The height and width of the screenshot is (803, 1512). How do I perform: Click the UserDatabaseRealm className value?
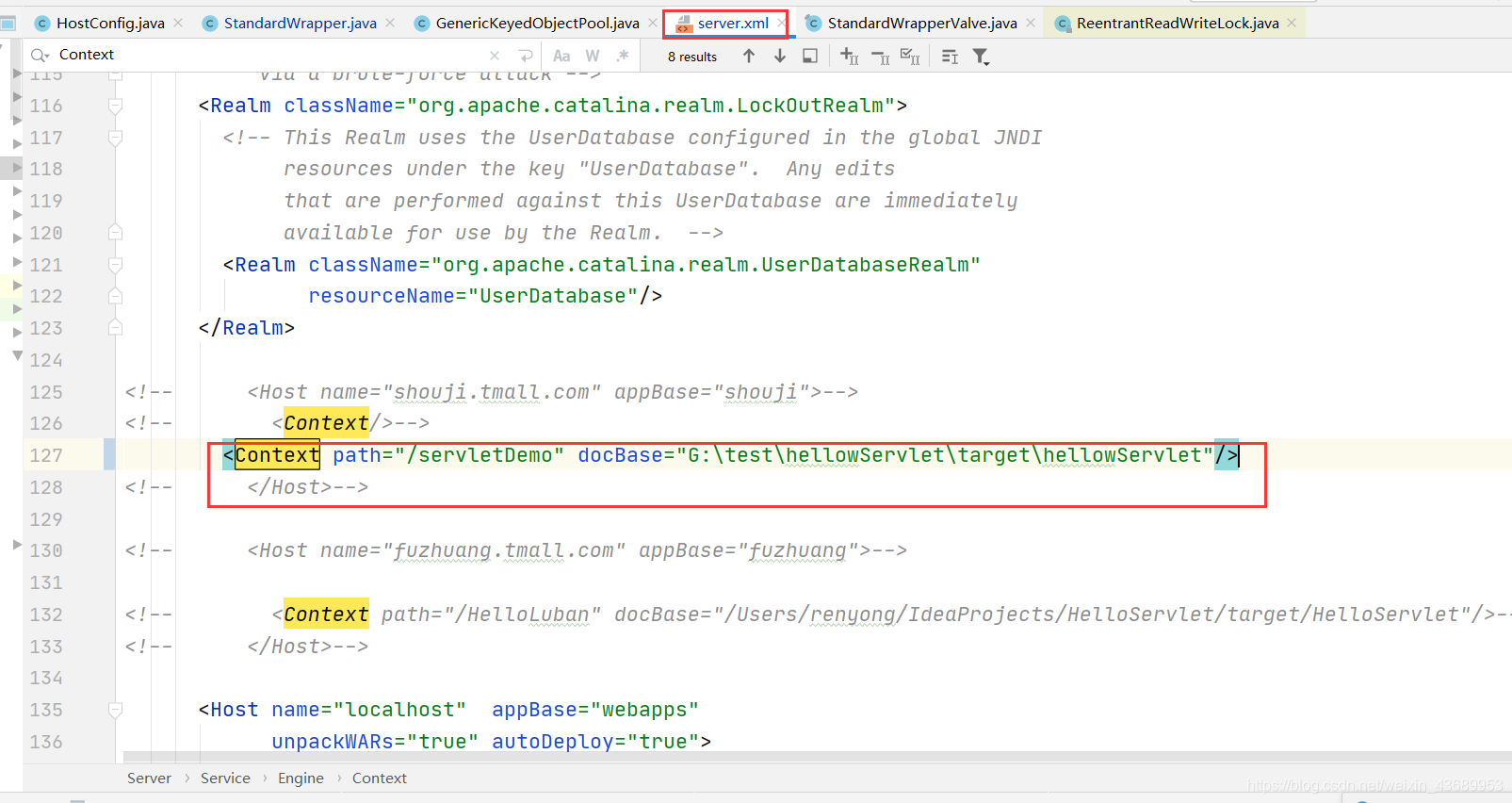point(706,265)
